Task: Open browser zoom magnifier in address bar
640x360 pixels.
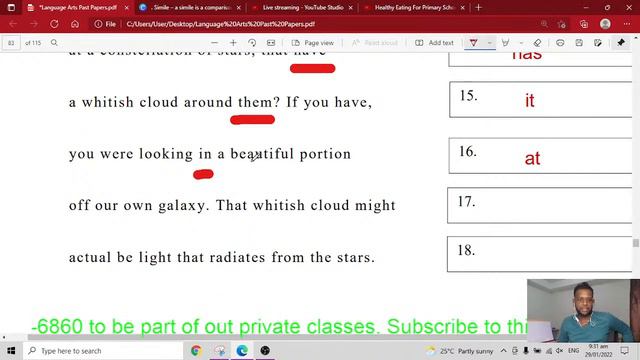Action: [544, 24]
